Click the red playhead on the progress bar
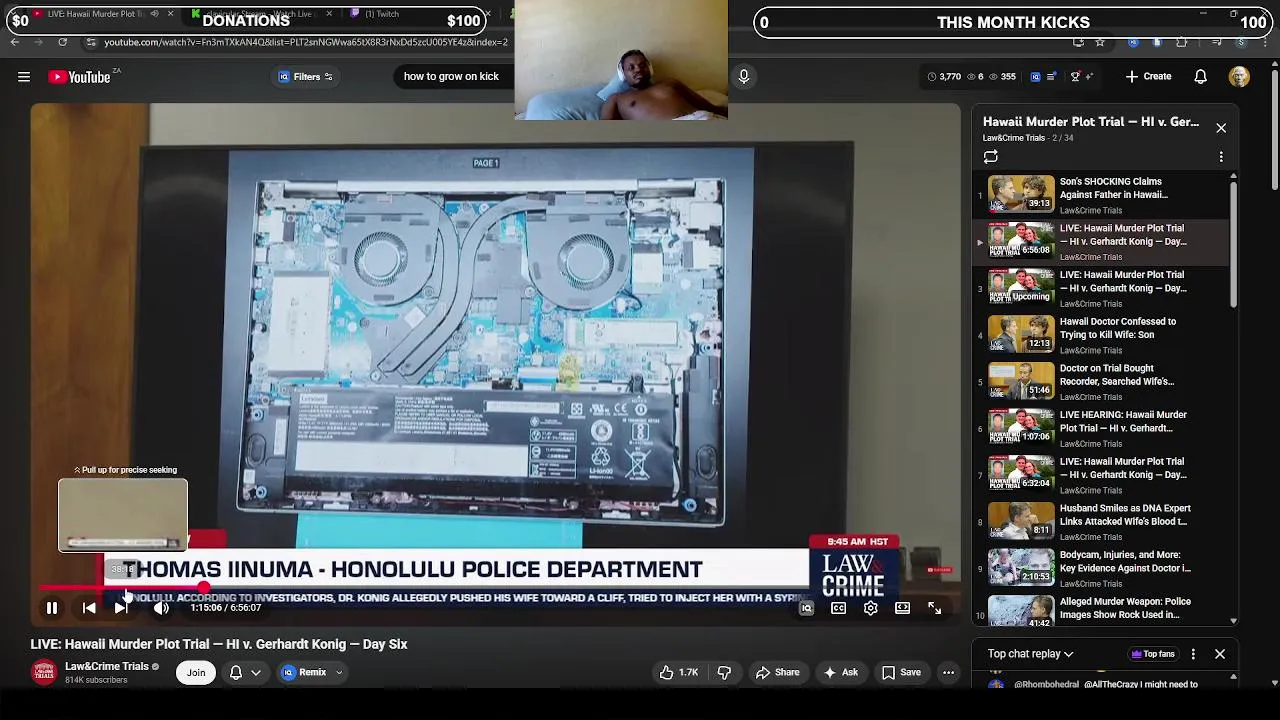The height and width of the screenshot is (720, 1280). (204, 588)
